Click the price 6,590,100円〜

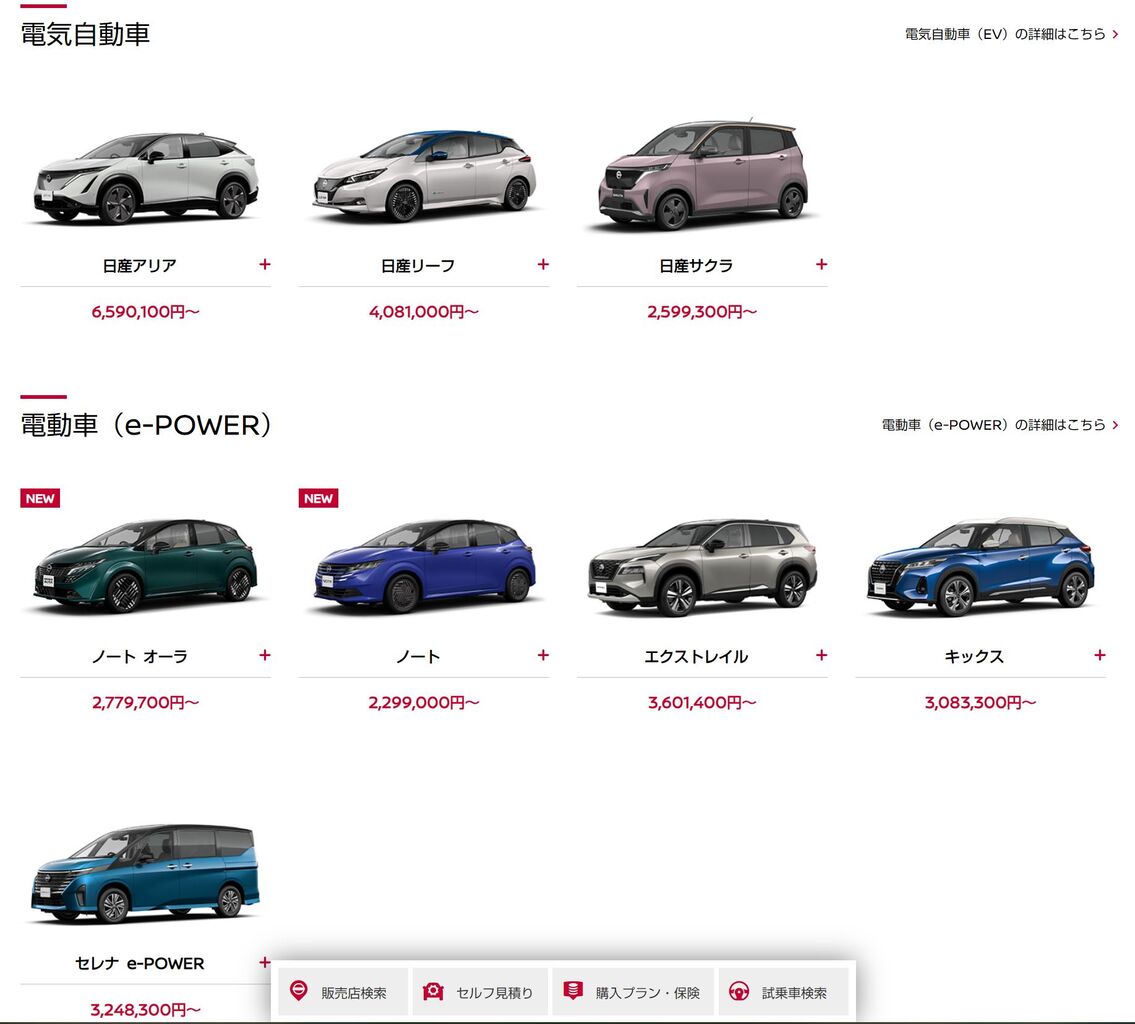pyautogui.click(x=145, y=312)
